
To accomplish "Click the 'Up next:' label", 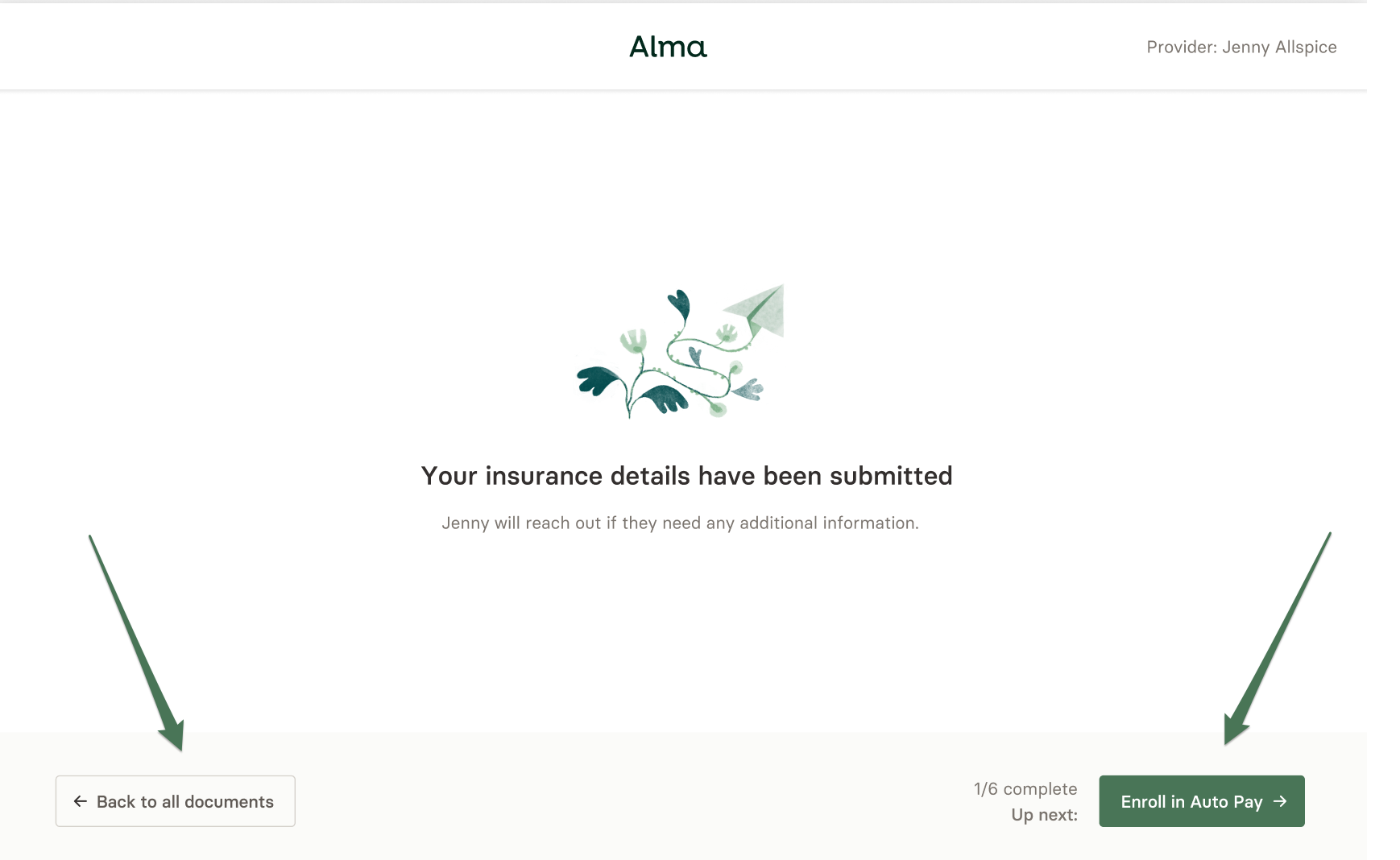I will pyautogui.click(x=1044, y=815).
